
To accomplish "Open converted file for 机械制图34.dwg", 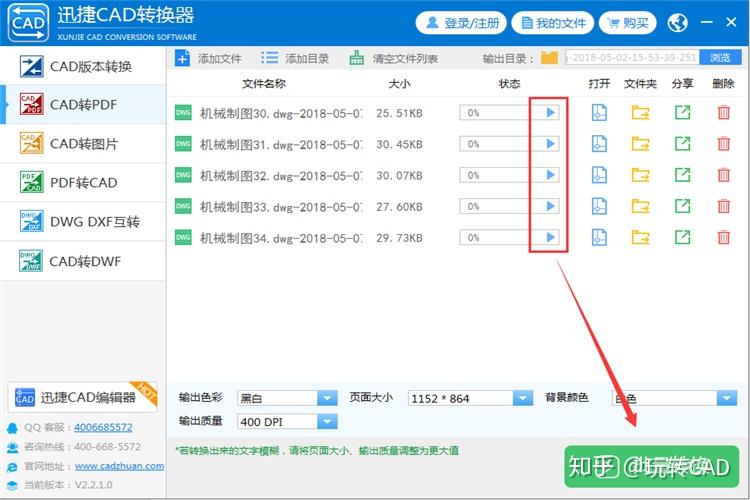I will point(599,237).
